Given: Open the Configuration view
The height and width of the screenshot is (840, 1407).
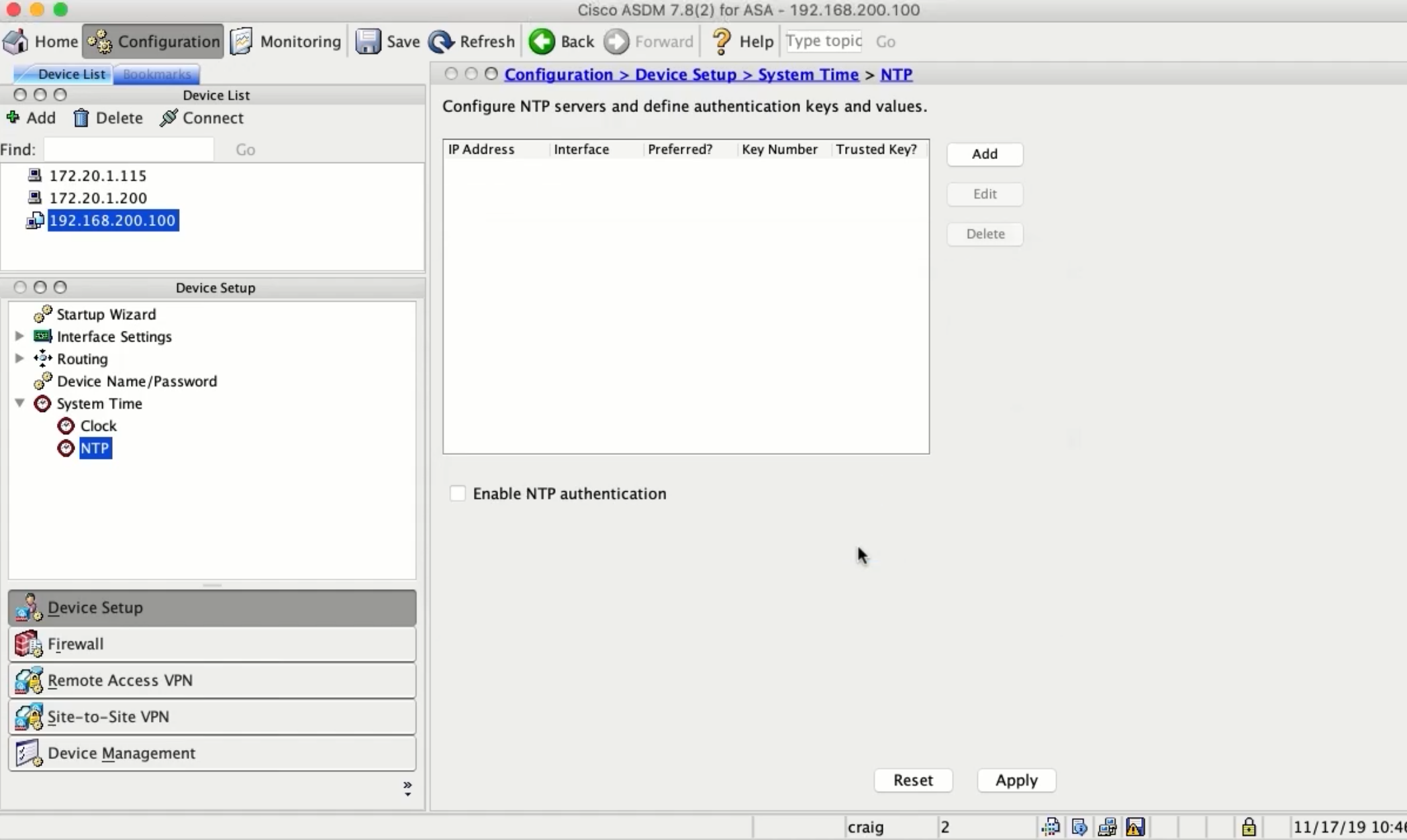Looking at the screenshot, I should pyautogui.click(x=153, y=42).
